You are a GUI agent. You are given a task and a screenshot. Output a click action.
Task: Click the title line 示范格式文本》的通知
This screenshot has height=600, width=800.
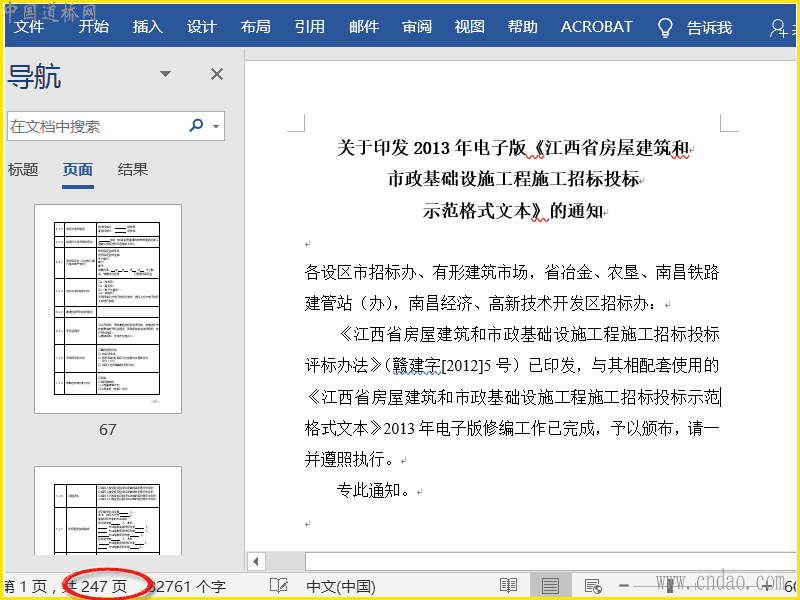coord(513,211)
